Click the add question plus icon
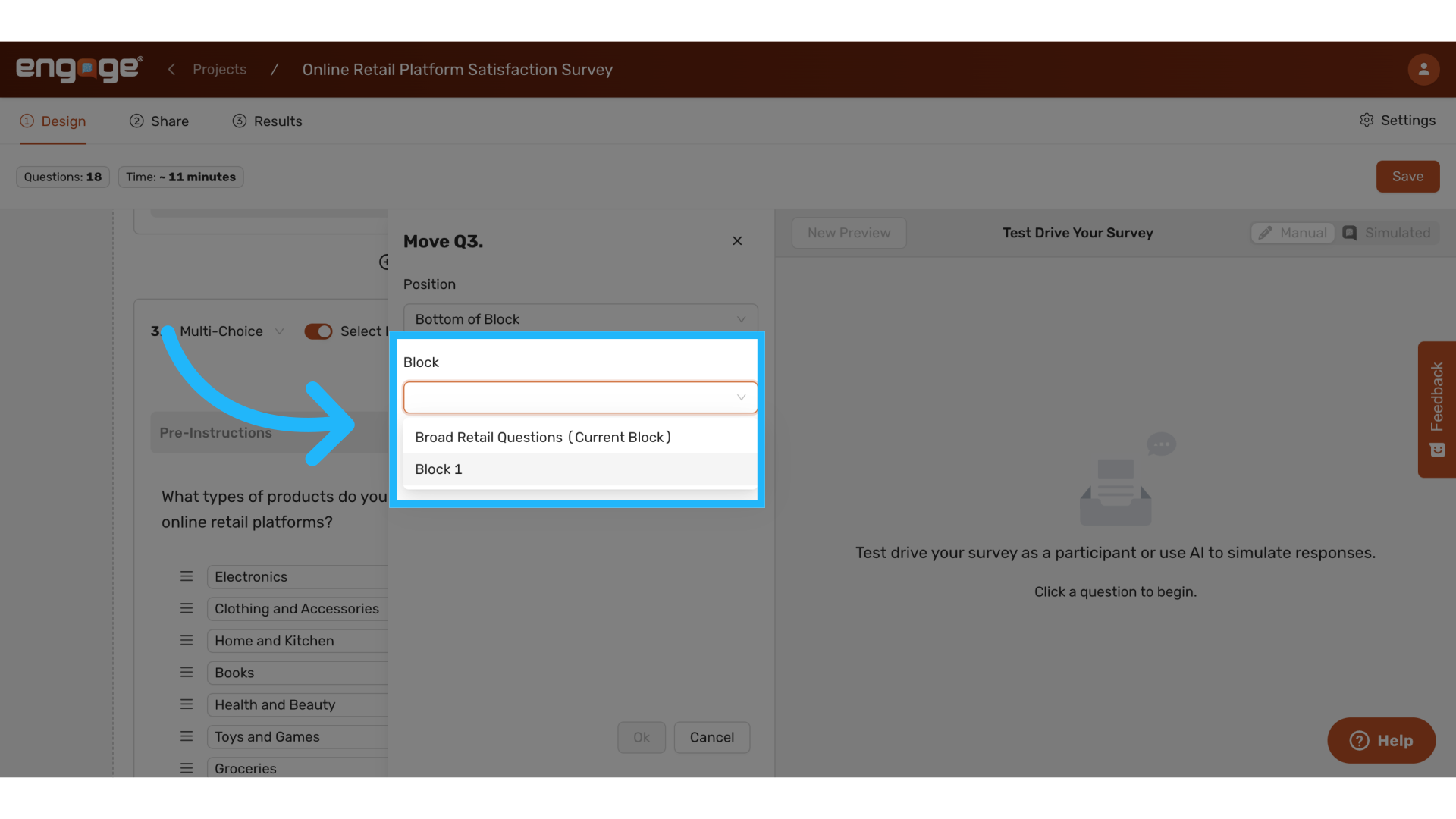 tap(384, 262)
